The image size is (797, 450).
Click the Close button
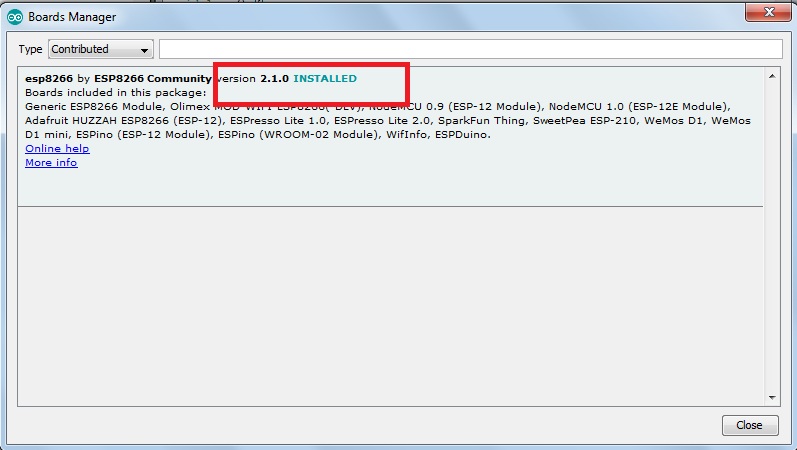click(750, 425)
